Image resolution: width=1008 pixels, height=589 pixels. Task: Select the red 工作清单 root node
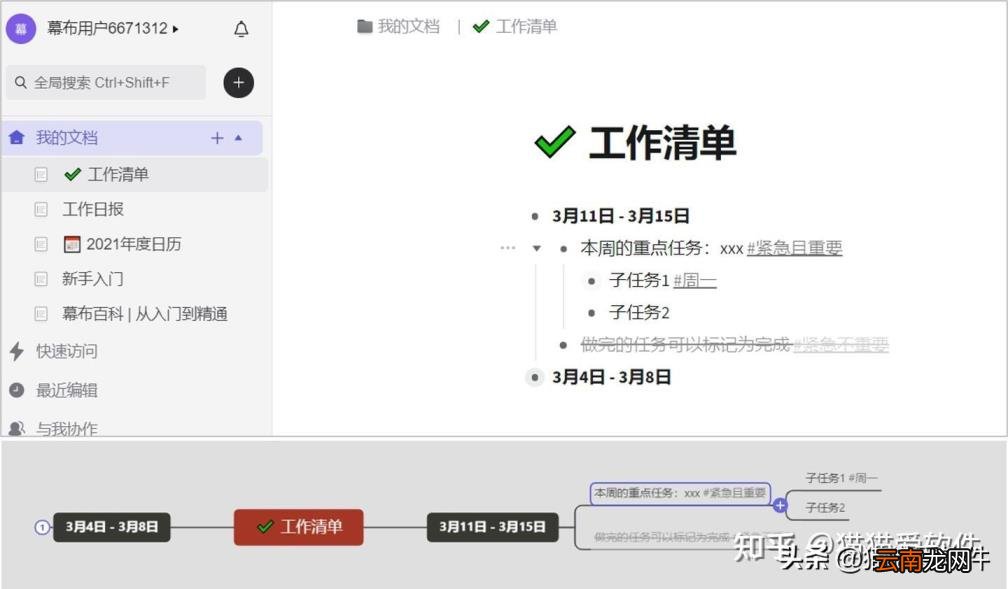coord(298,527)
